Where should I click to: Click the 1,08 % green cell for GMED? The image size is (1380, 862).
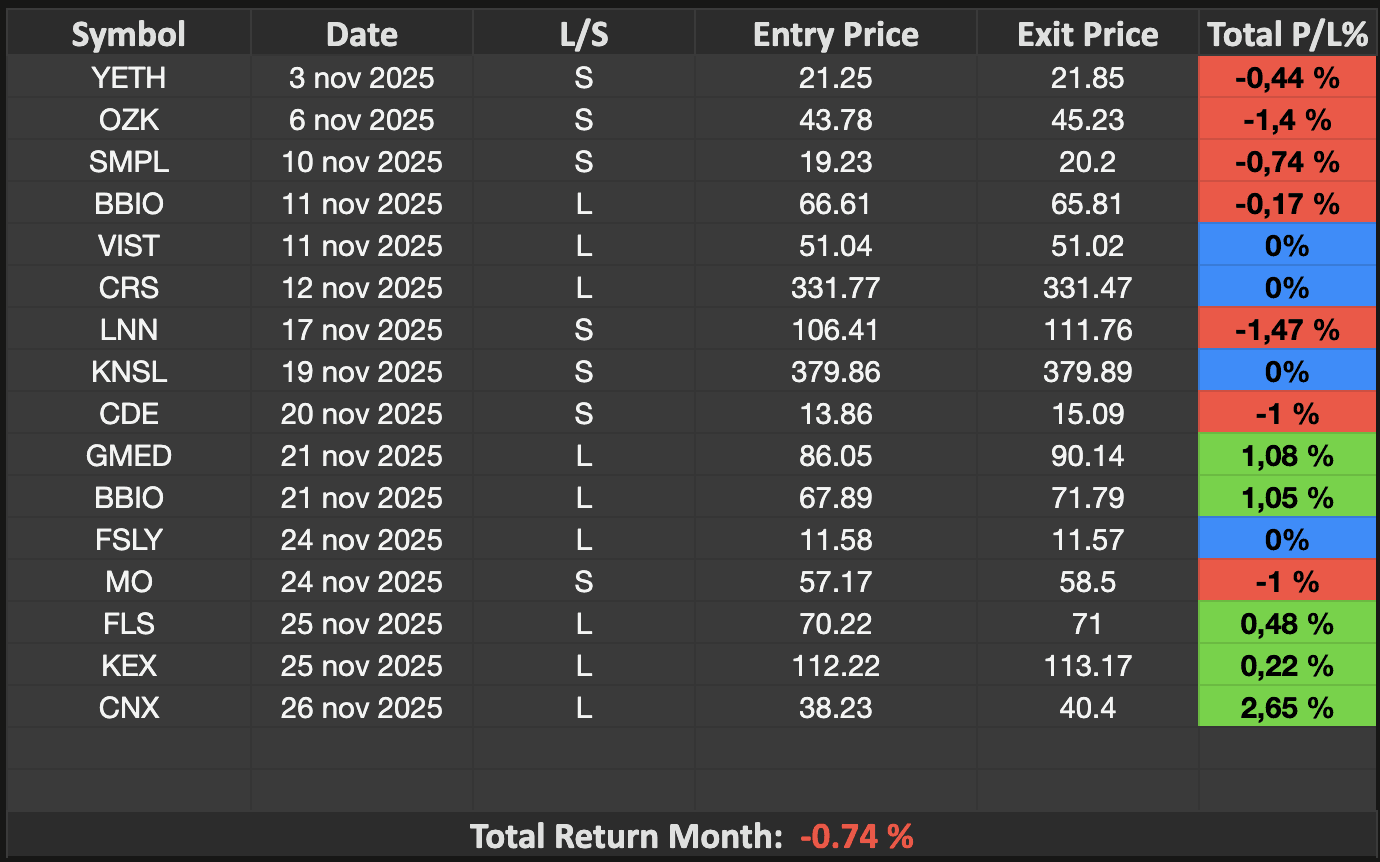point(1287,456)
